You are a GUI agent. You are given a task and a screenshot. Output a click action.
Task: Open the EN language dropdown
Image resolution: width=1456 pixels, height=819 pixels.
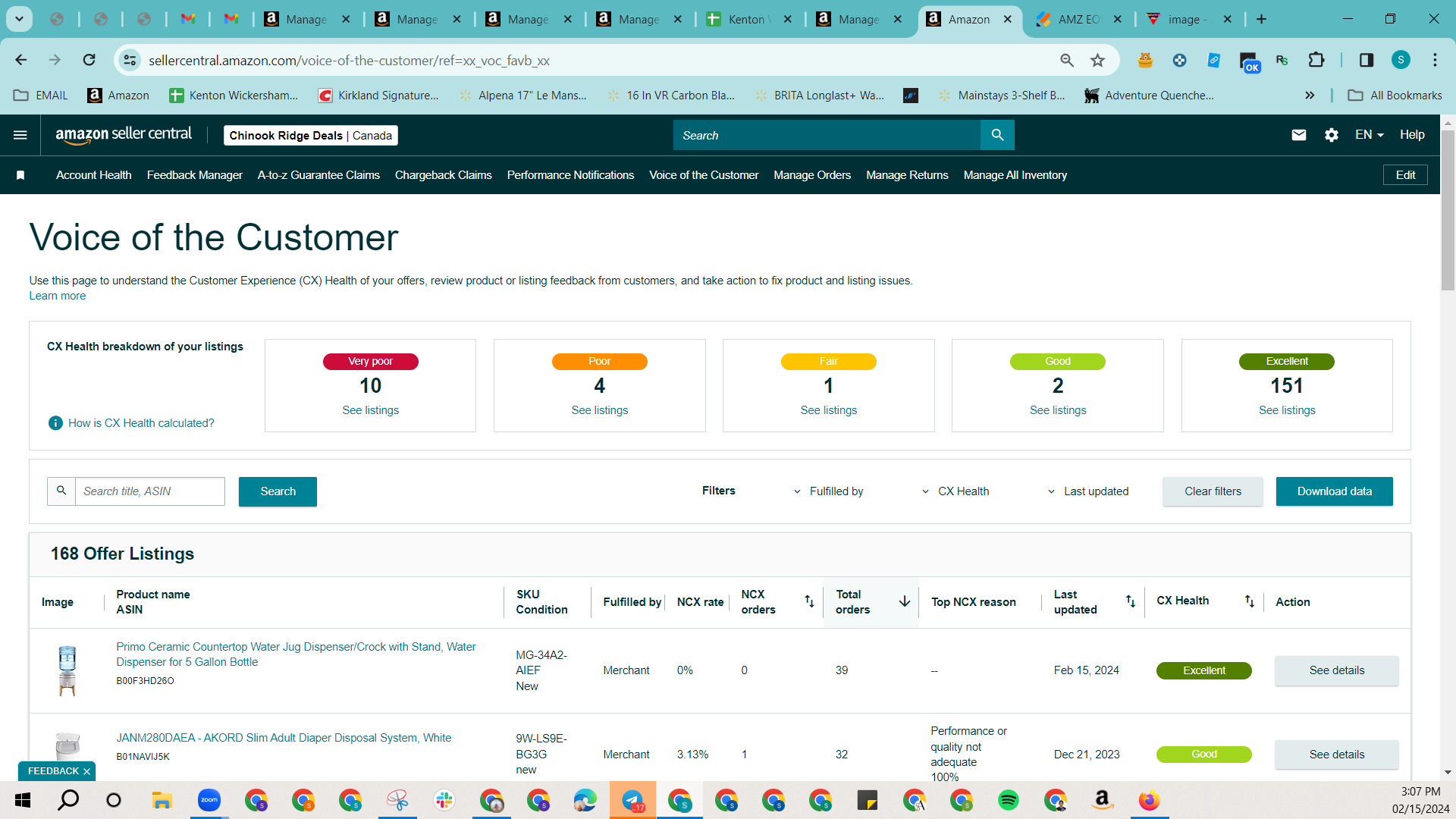pos(1370,135)
